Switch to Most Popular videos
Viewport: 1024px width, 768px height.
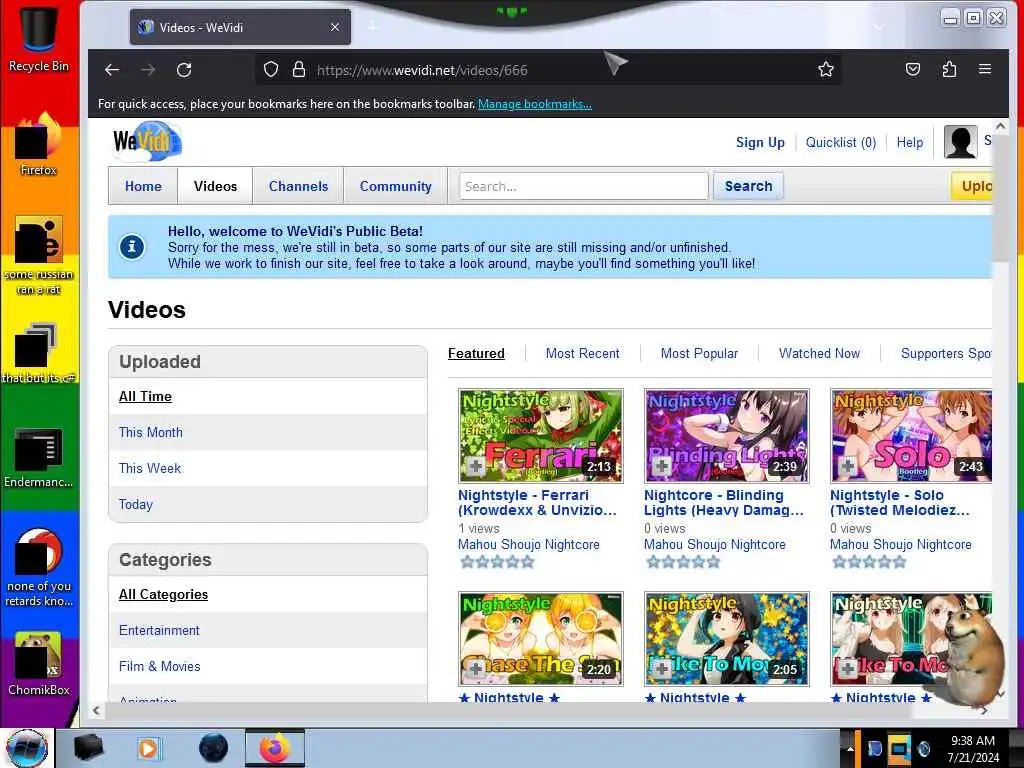699,353
